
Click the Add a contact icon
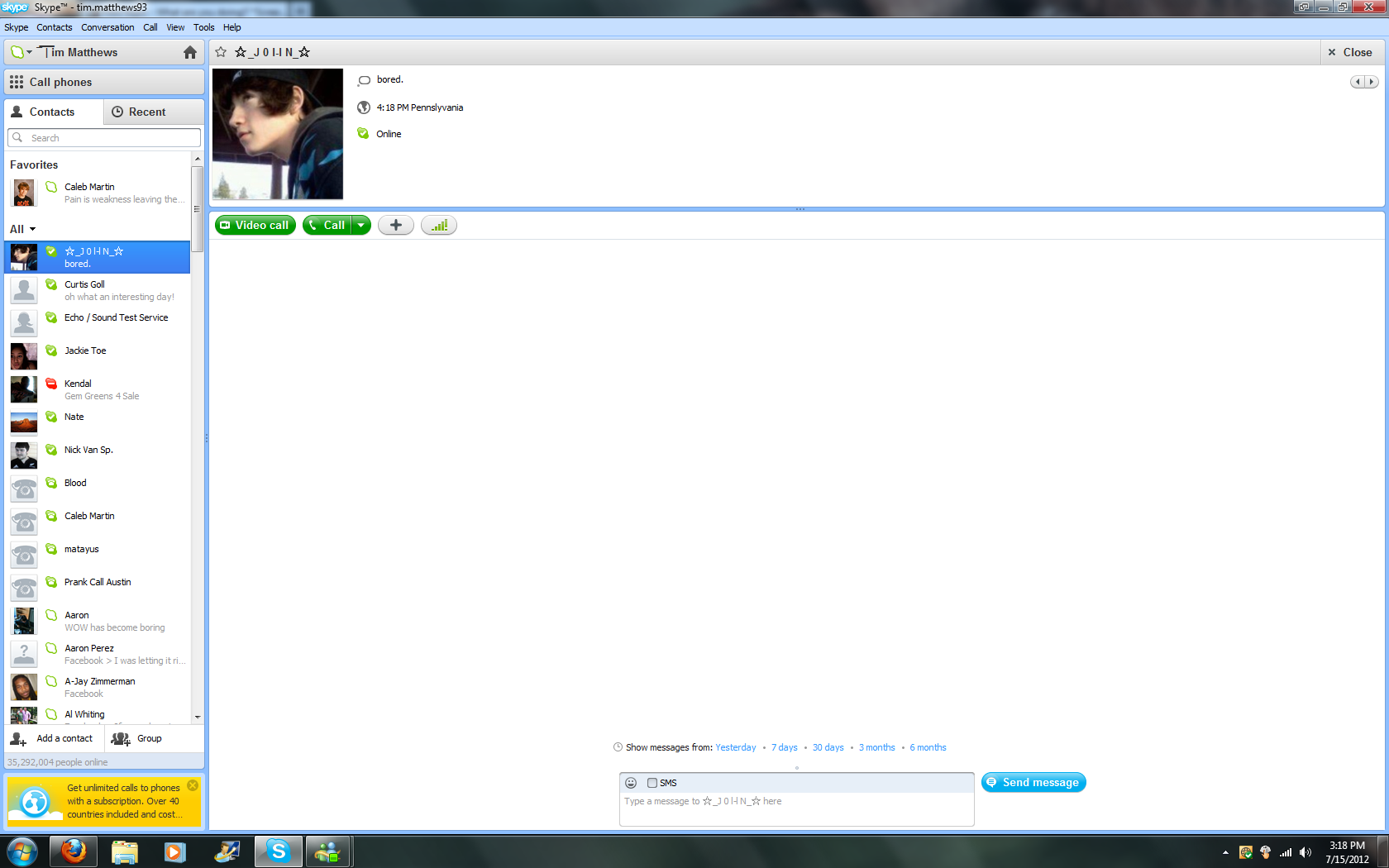tap(18, 739)
